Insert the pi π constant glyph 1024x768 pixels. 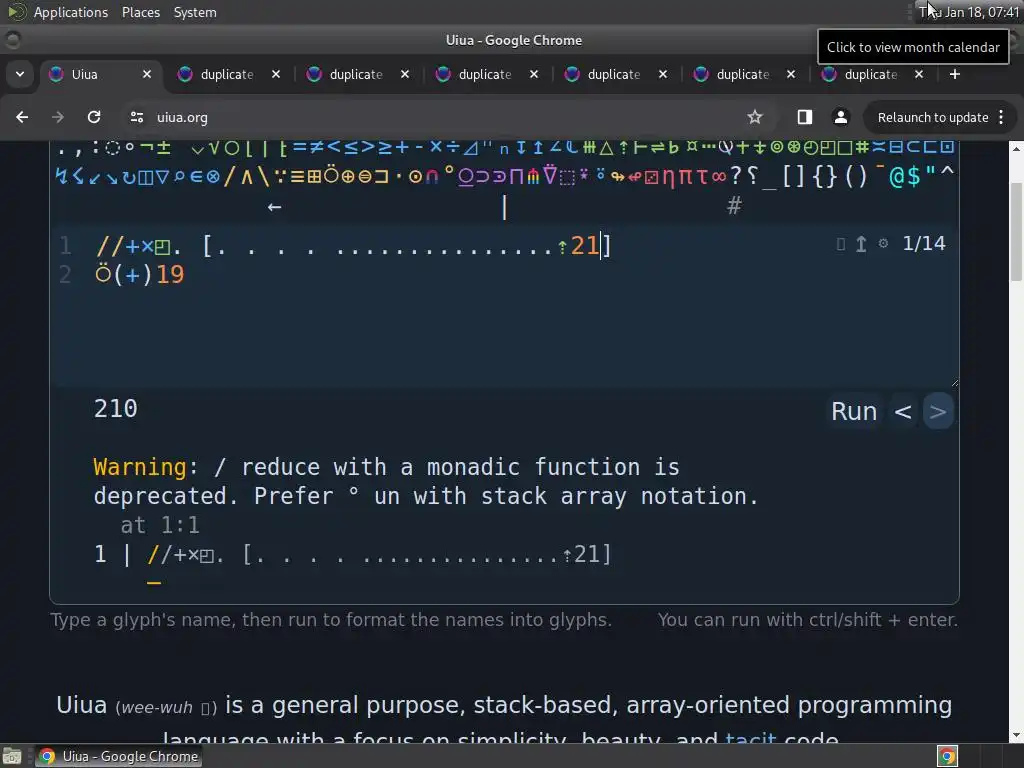tap(685, 176)
